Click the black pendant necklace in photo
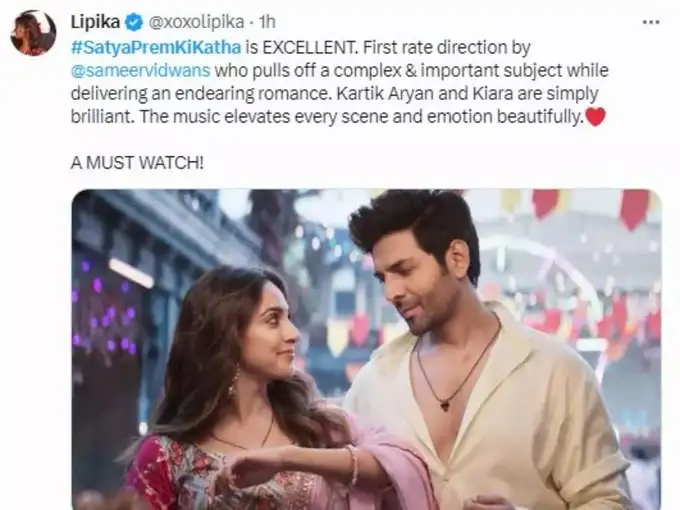Screen dimensions: 680x510 445,405
